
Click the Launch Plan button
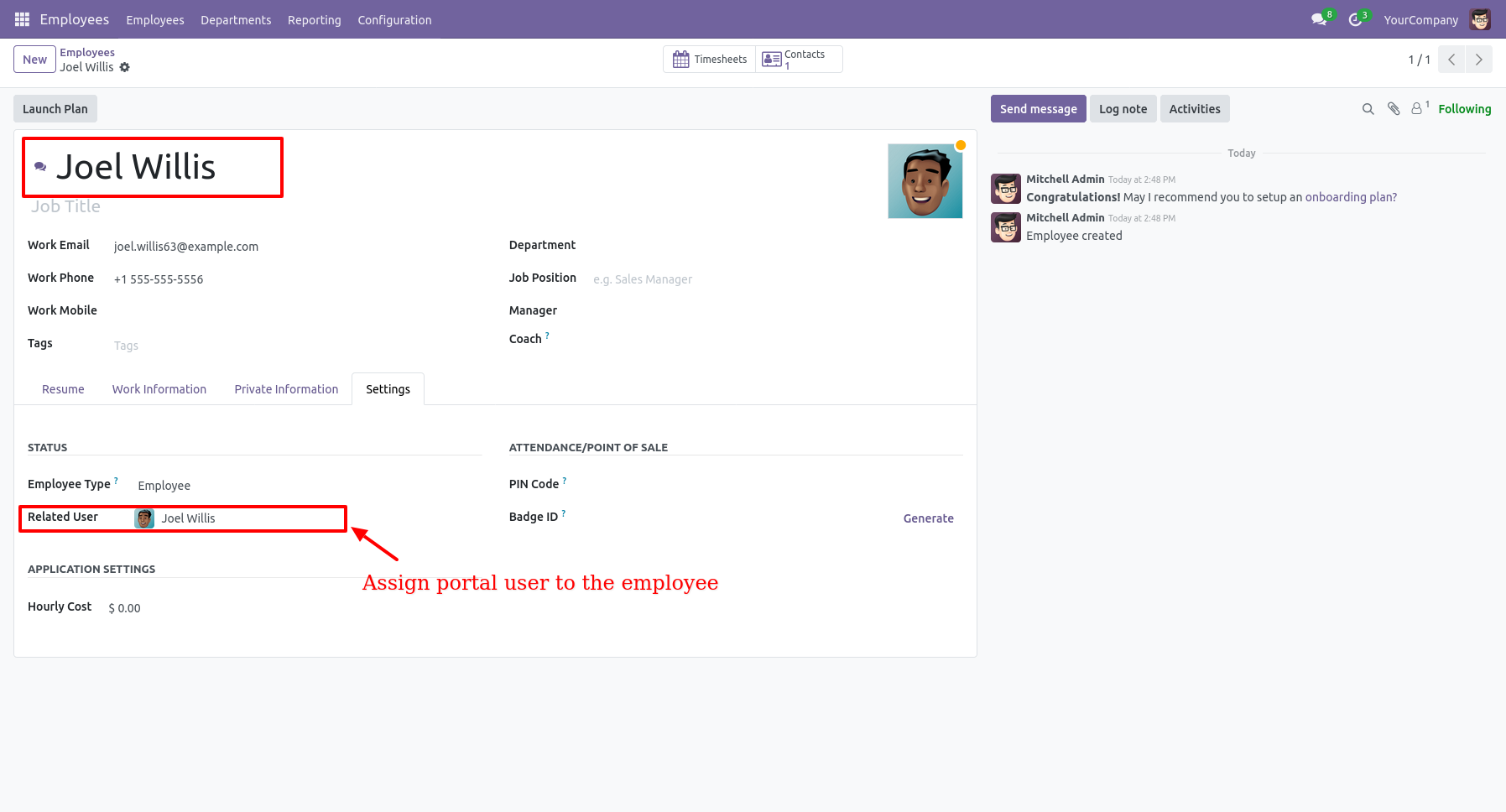click(55, 109)
